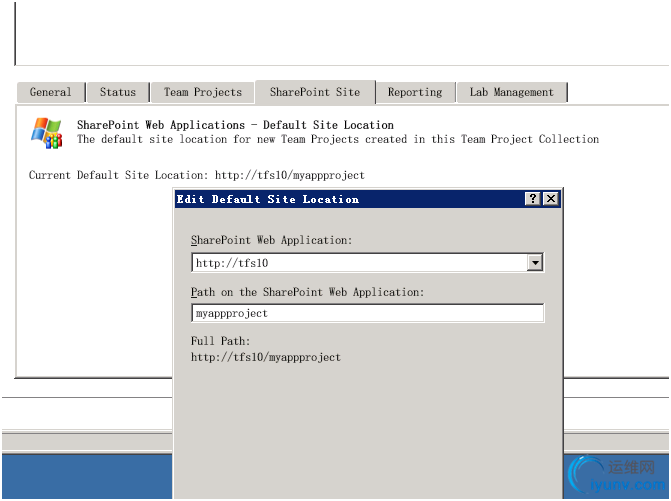Image resolution: width=671 pixels, height=501 pixels.
Task: Close the Edit Default Site Location dialog
Action: [x=551, y=199]
